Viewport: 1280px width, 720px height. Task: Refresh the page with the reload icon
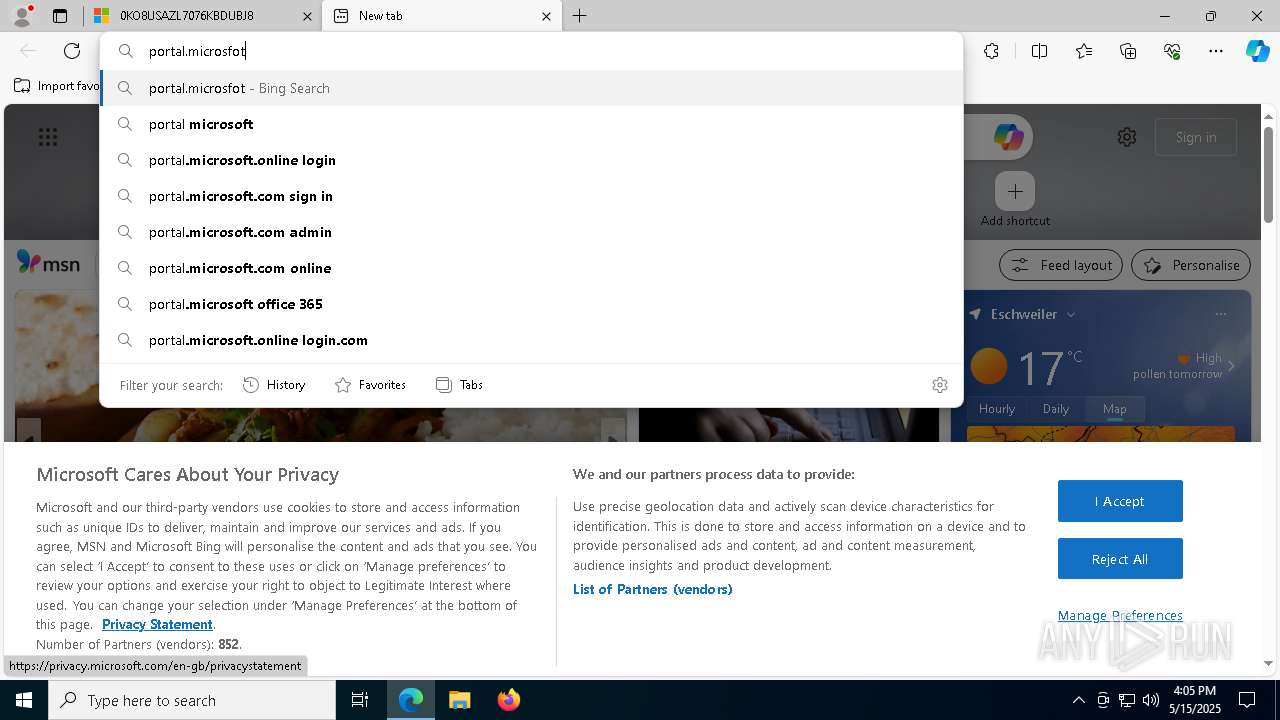pyautogui.click(x=72, y=51)
